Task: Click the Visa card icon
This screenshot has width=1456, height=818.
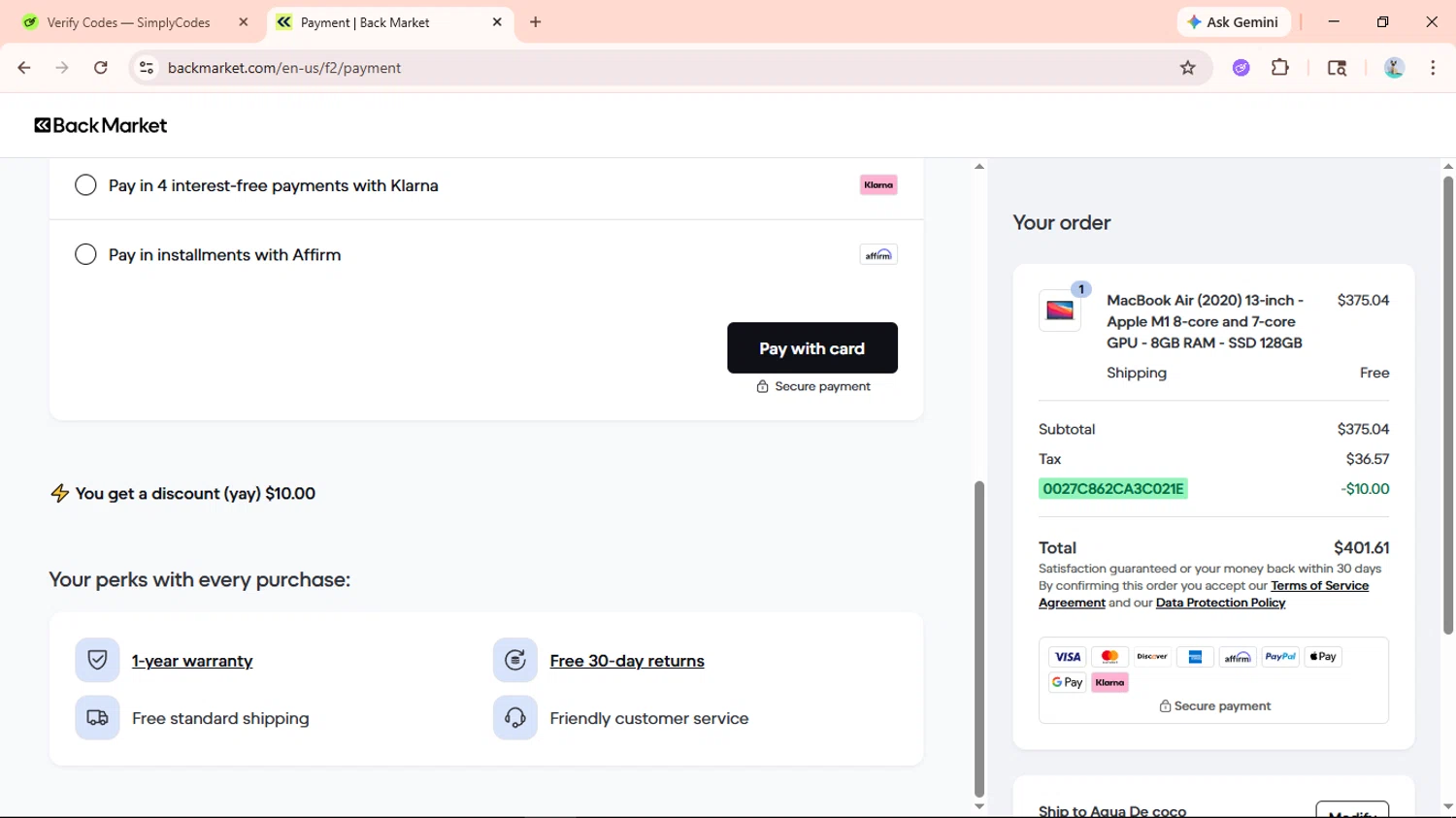Action: click(1068, 657)
